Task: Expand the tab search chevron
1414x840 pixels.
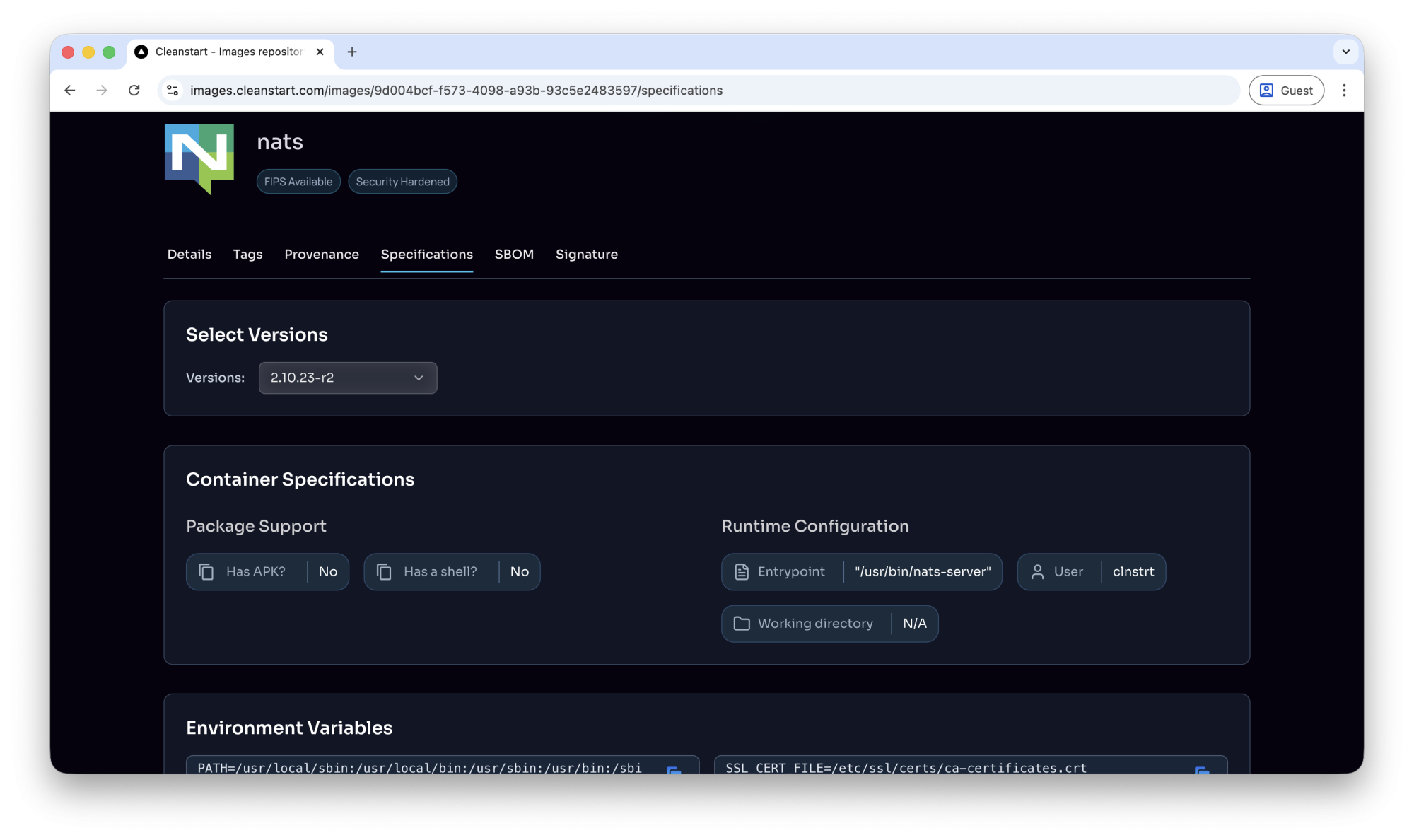Action: 1345,52
